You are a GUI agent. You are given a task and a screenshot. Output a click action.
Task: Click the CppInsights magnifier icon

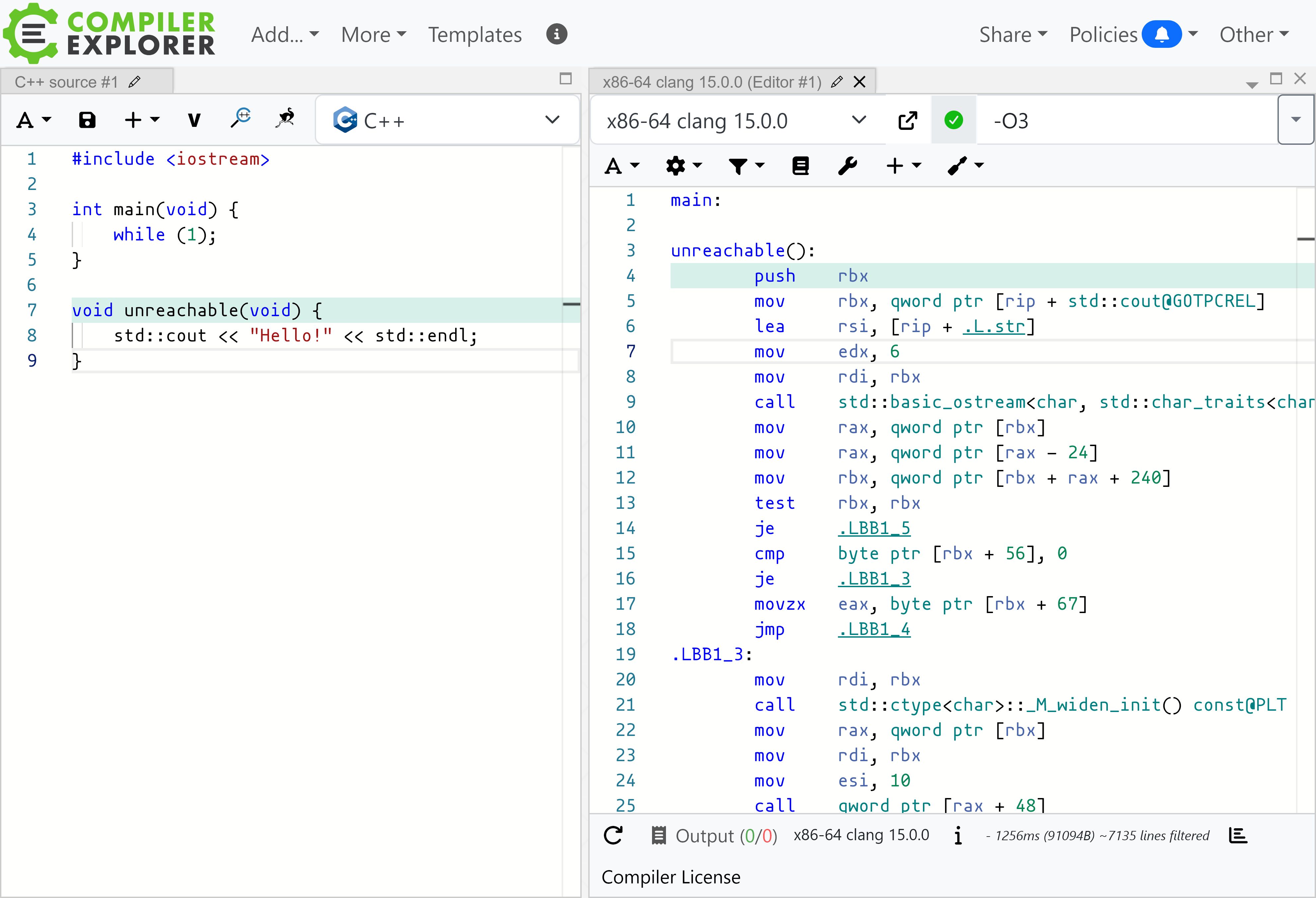[241, 118]
